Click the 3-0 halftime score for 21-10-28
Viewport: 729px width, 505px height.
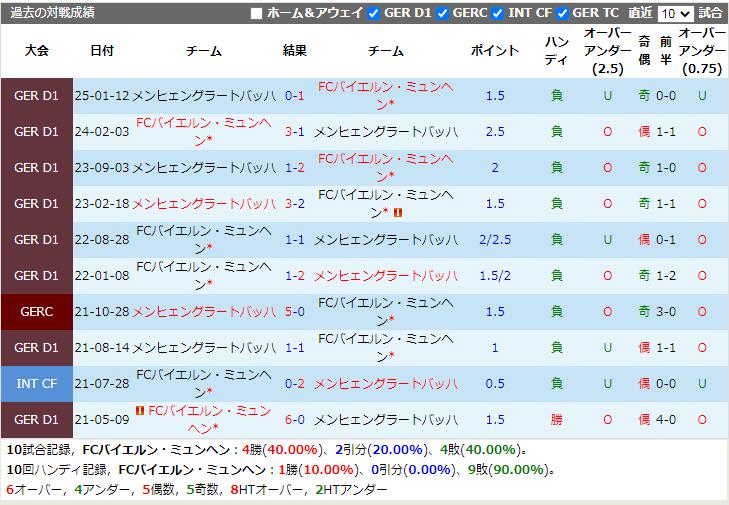[x=666, y=312]
